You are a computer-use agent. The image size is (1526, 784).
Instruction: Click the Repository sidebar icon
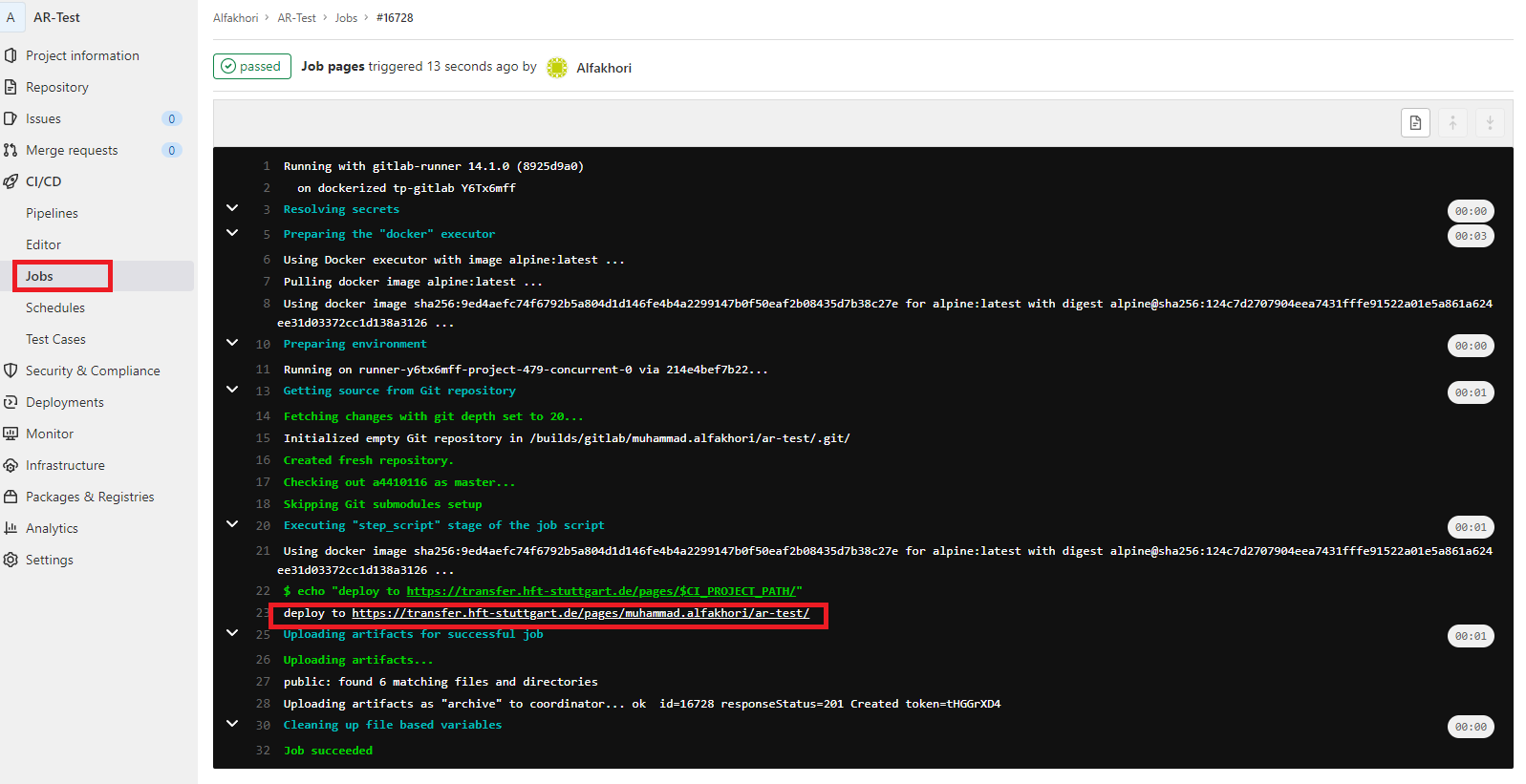point(11,87)
